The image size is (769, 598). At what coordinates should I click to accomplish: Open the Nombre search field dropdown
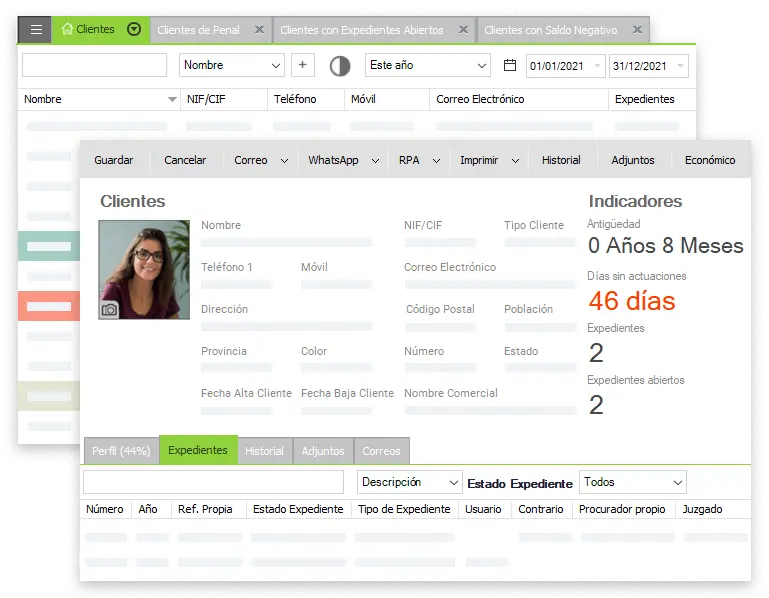pyautogui.click(x=277, y=65)
